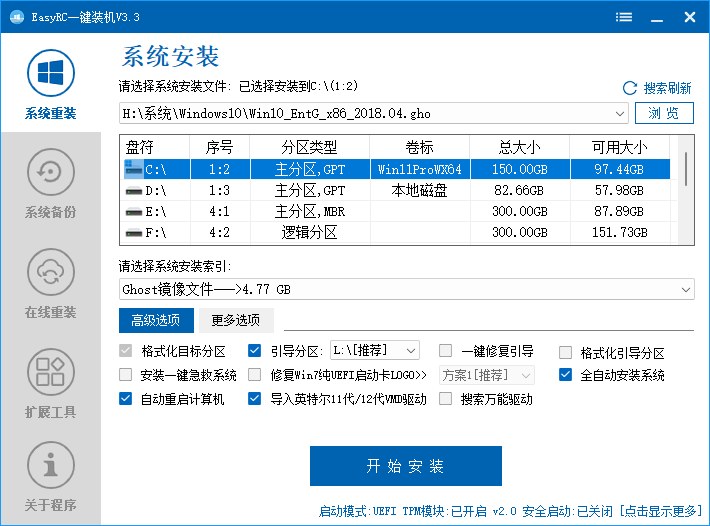
Task: Sort by the 盘符 column header
Action: [x=155, y=147]
